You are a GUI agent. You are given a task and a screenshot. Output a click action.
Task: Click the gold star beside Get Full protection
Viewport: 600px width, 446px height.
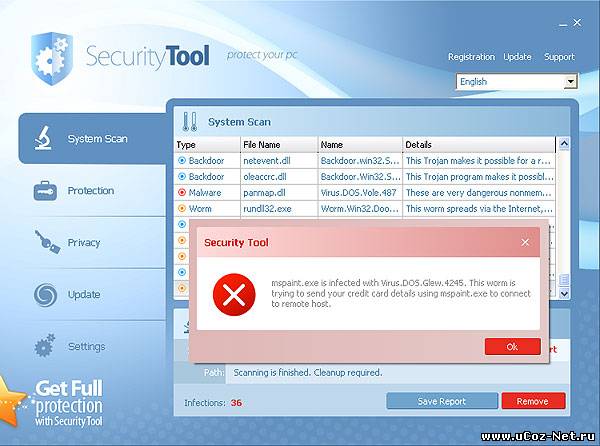point(11,402)
